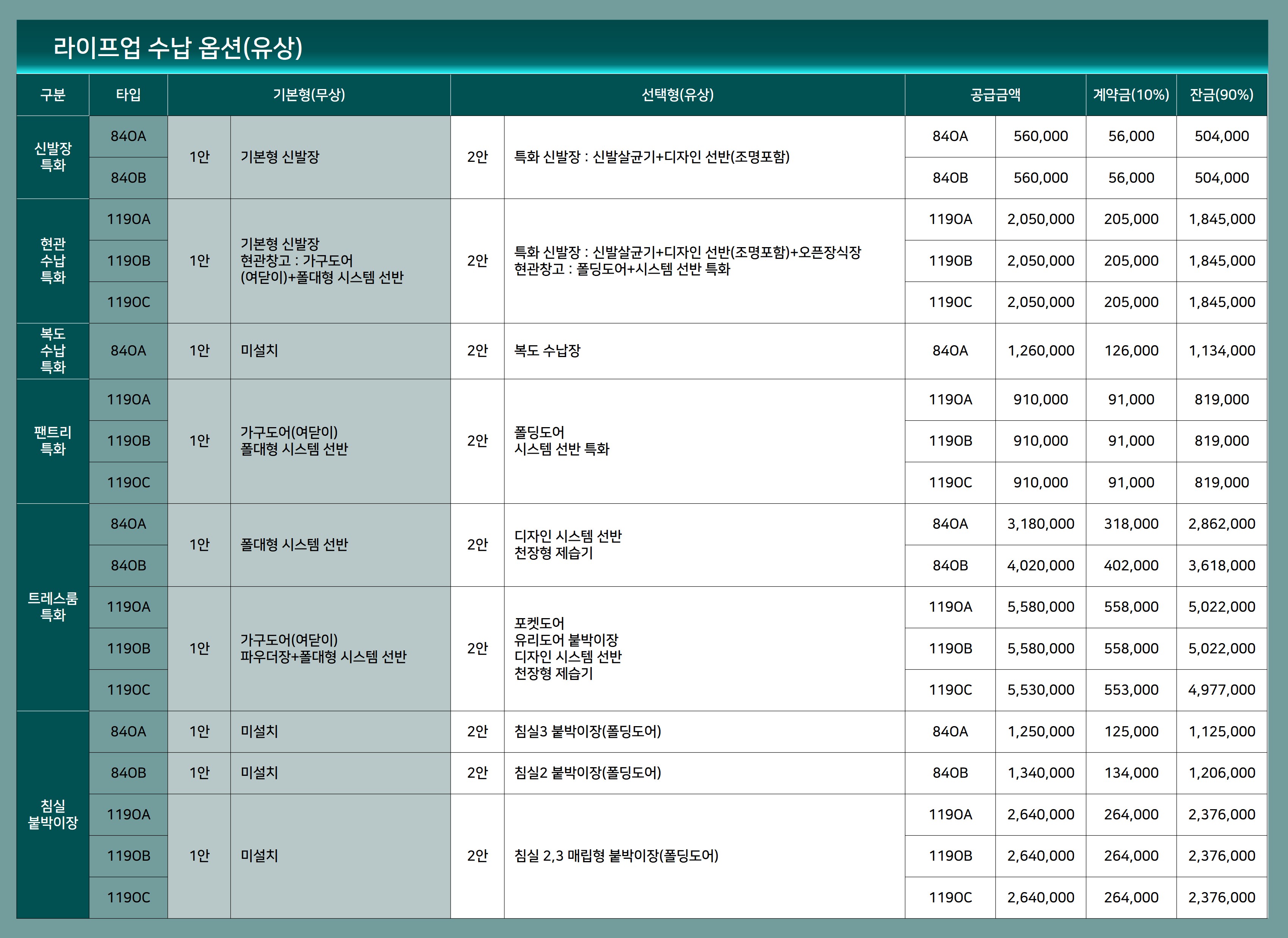Click the 복도 수납장 option text
The width and height of the screenshot is (1288, 938).
547,351
